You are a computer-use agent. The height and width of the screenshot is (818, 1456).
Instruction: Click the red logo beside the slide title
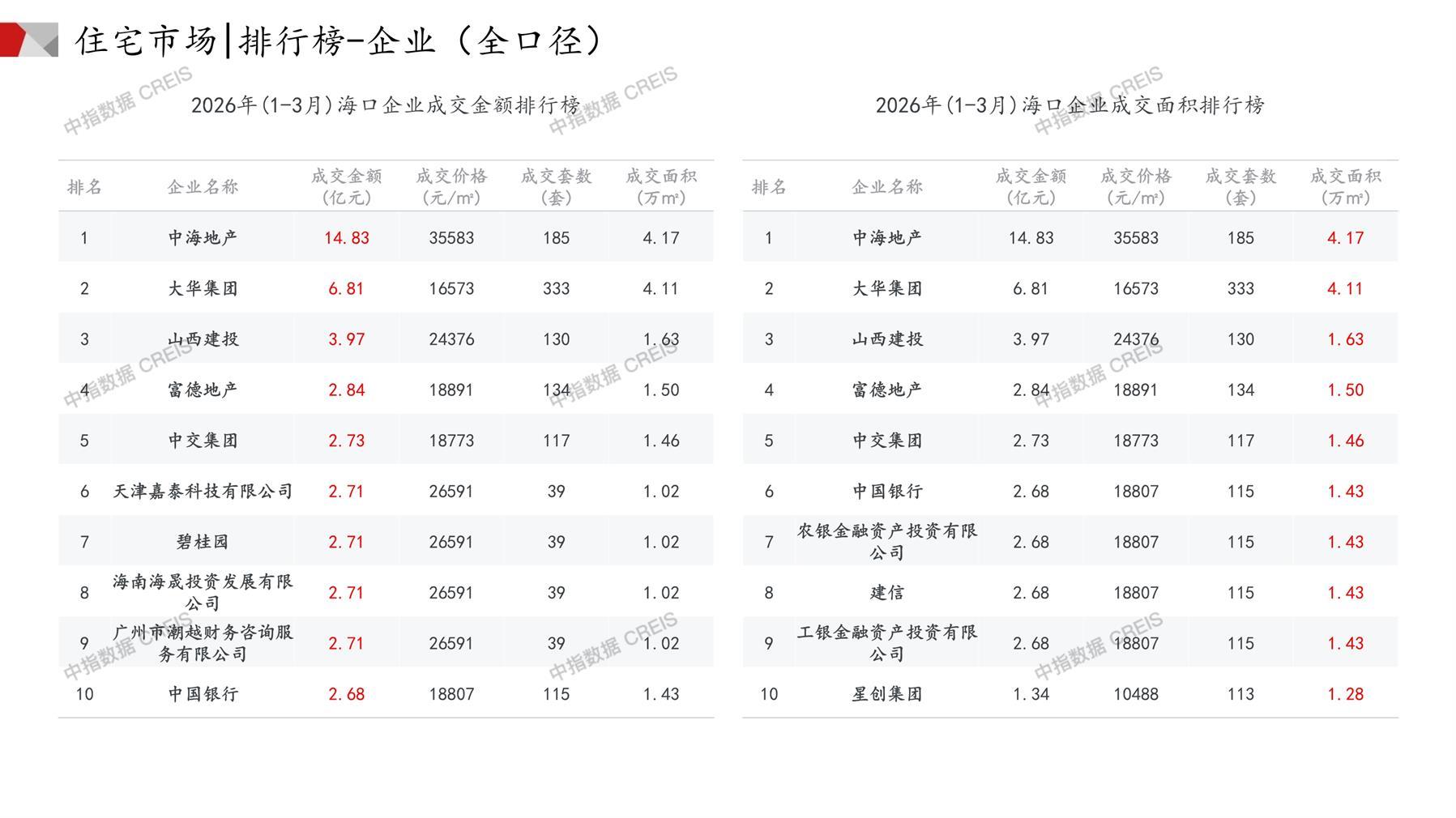coord(28,40)
